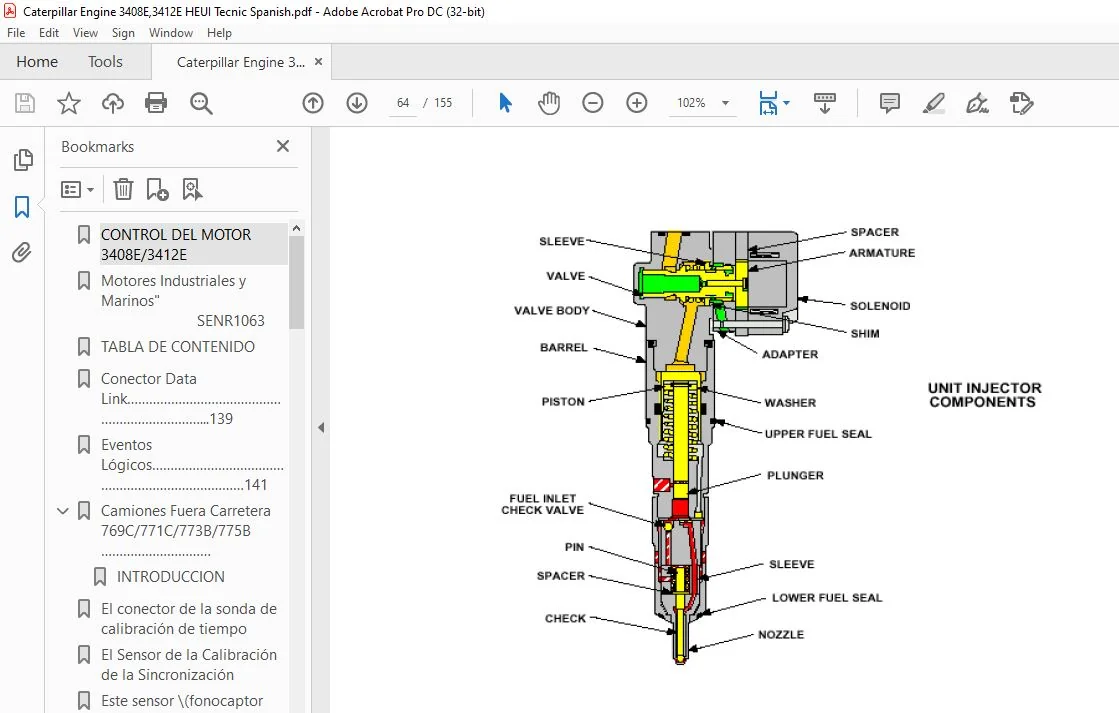This screenshot has width=1119, height=713.
Task: Click the SOLENOID label in the diagram
Action: coord(880,306)
